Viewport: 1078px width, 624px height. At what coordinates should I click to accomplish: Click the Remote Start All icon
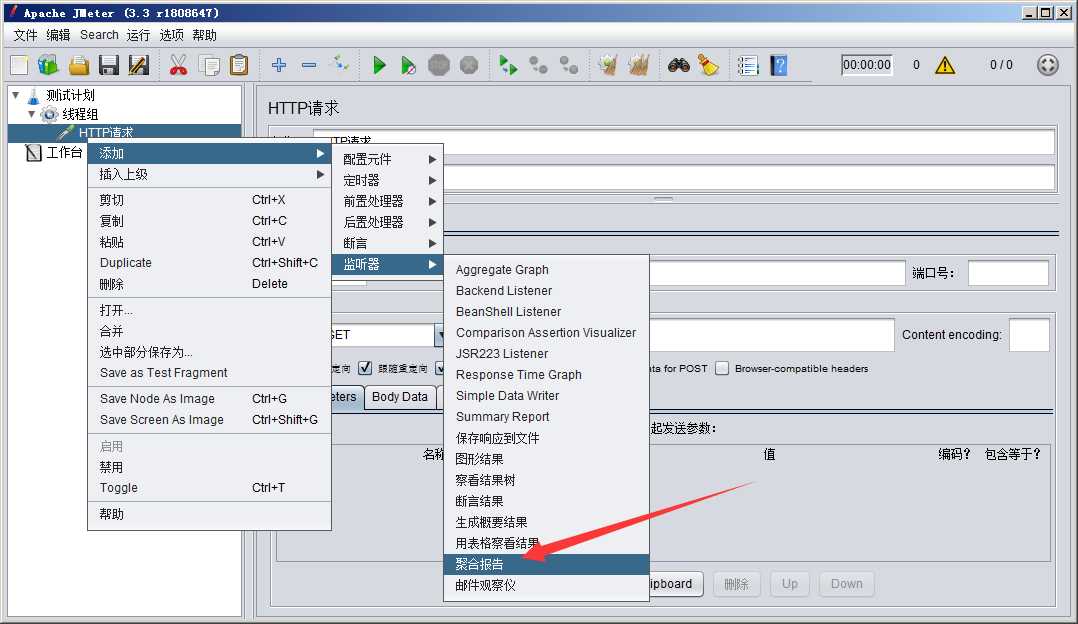[508, 65]
